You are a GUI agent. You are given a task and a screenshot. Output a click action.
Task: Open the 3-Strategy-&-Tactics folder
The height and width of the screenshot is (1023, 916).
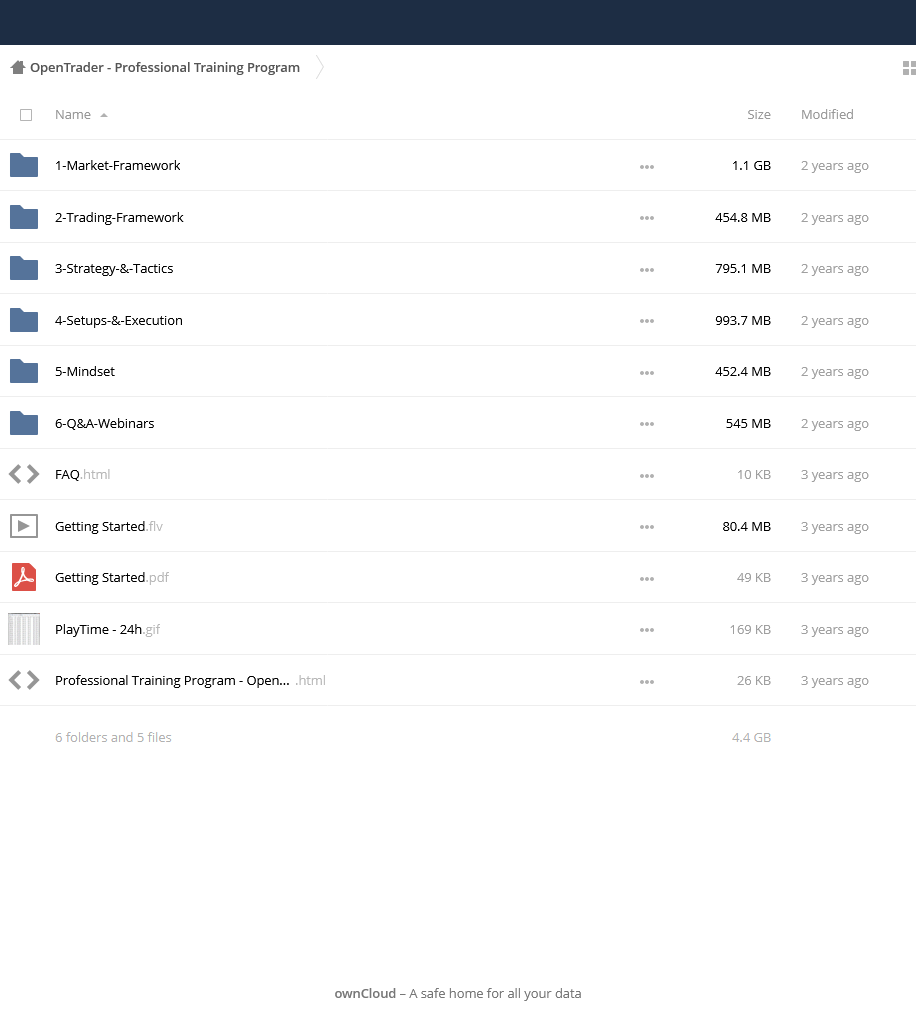114,268
